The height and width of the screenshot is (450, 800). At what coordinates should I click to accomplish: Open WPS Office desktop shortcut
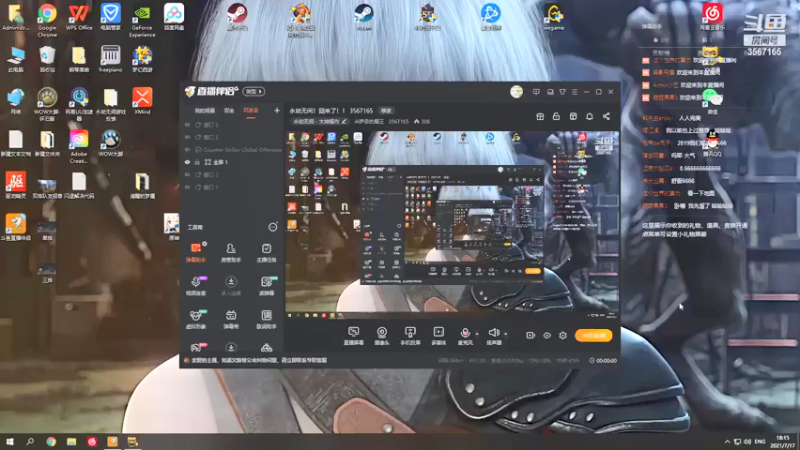coord(79,17)
